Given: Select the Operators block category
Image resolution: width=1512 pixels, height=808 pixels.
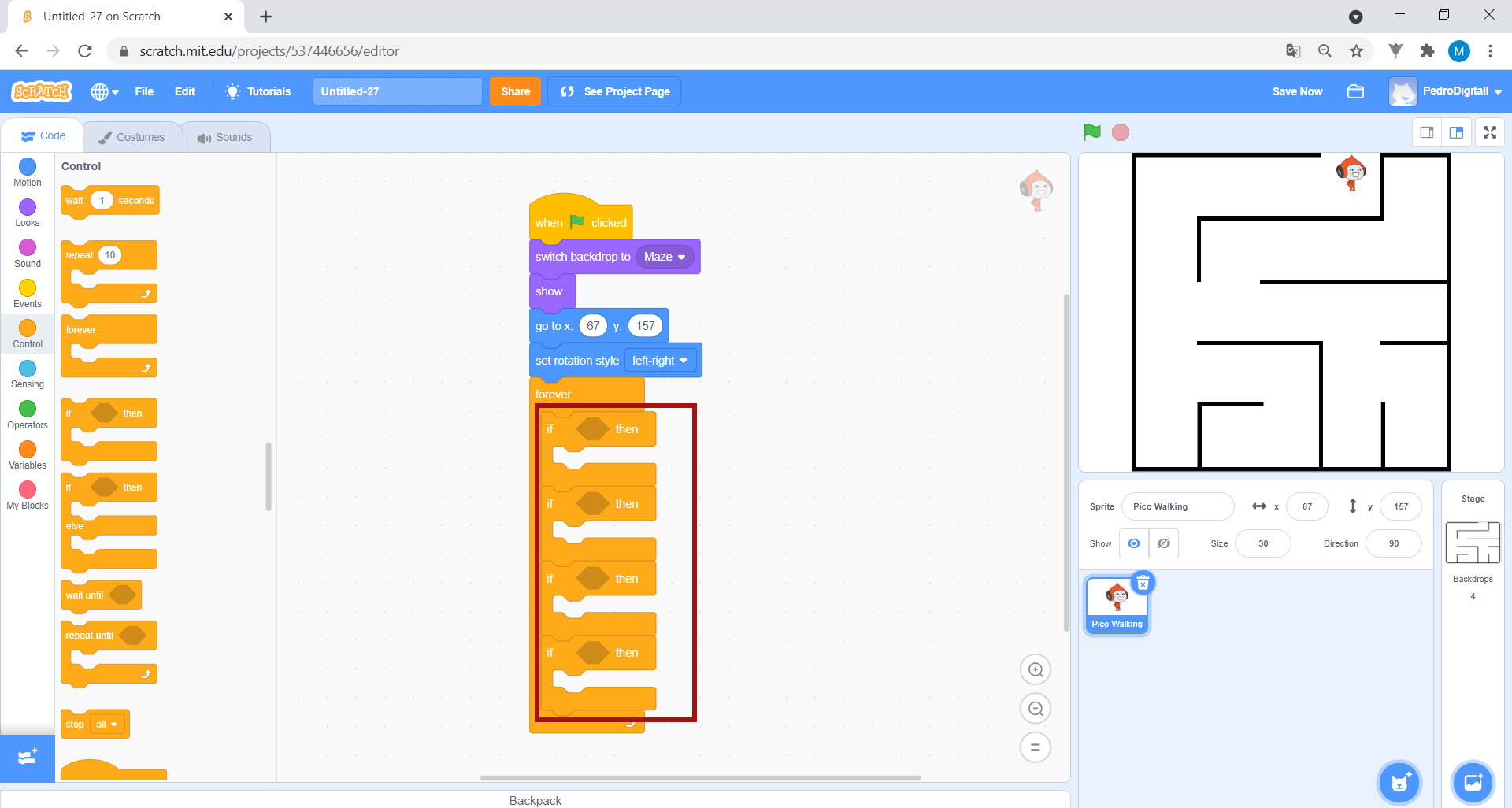Looking at the screenshot, I should pyautogui.click(x=28, y=415).
